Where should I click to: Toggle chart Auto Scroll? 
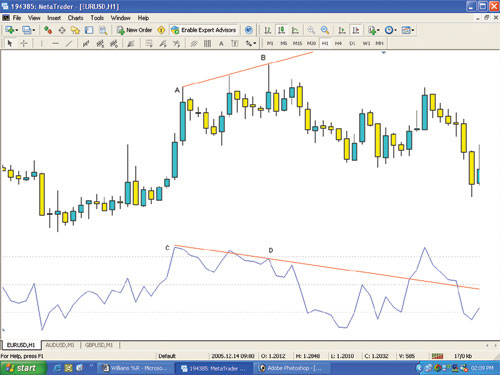(x=342, y=30)
